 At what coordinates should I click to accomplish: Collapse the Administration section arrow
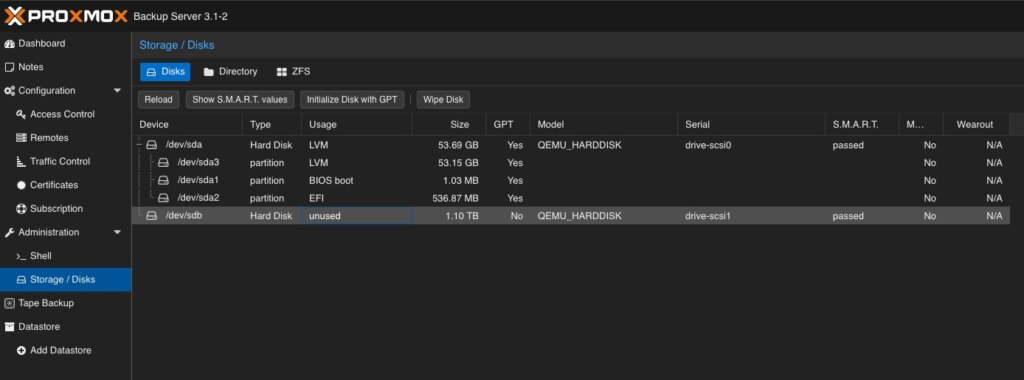[x=118, y=232]
